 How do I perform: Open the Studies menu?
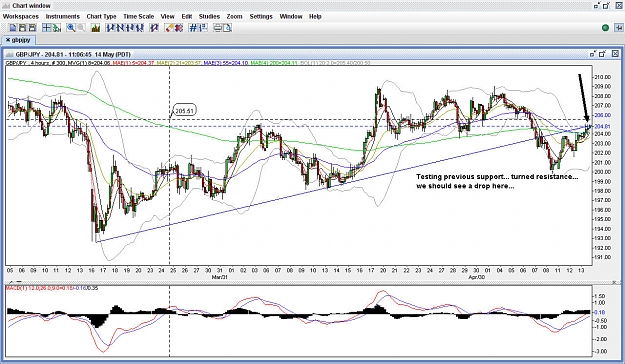209,16
